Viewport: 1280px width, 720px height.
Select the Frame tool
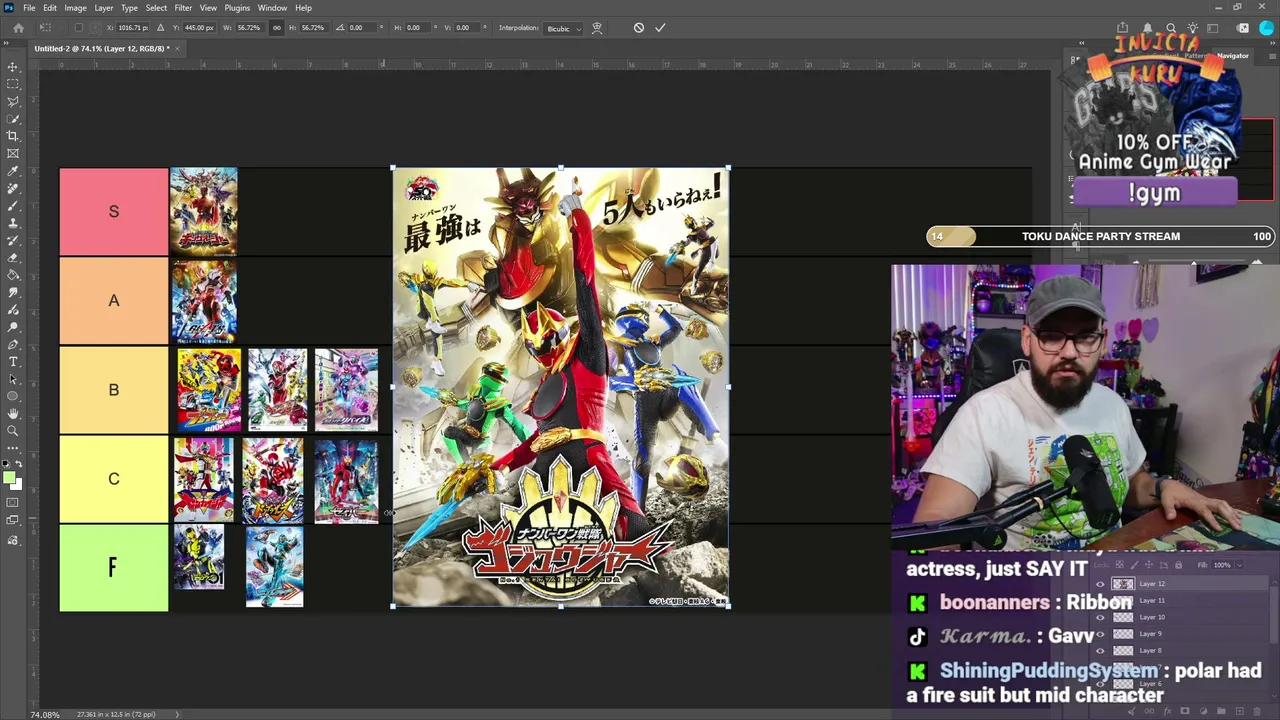tap(13, 153)
